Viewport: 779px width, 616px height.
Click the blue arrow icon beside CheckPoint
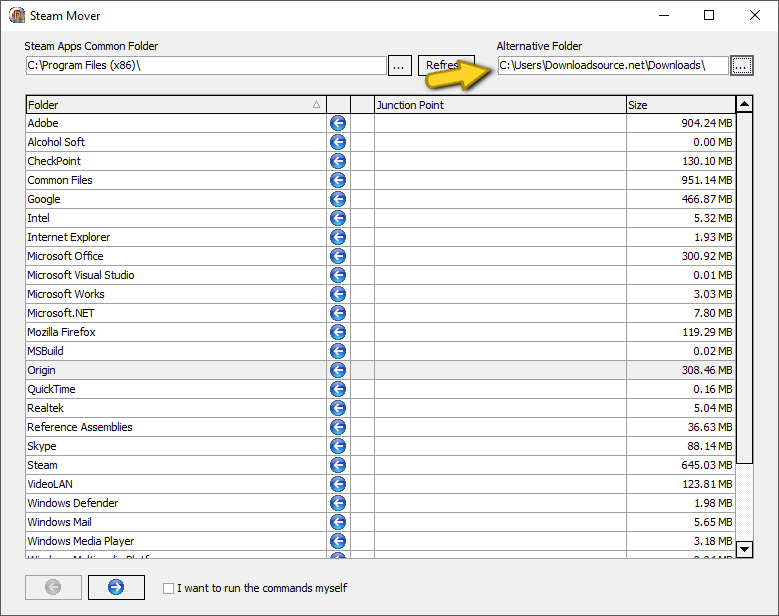[338, 161]
